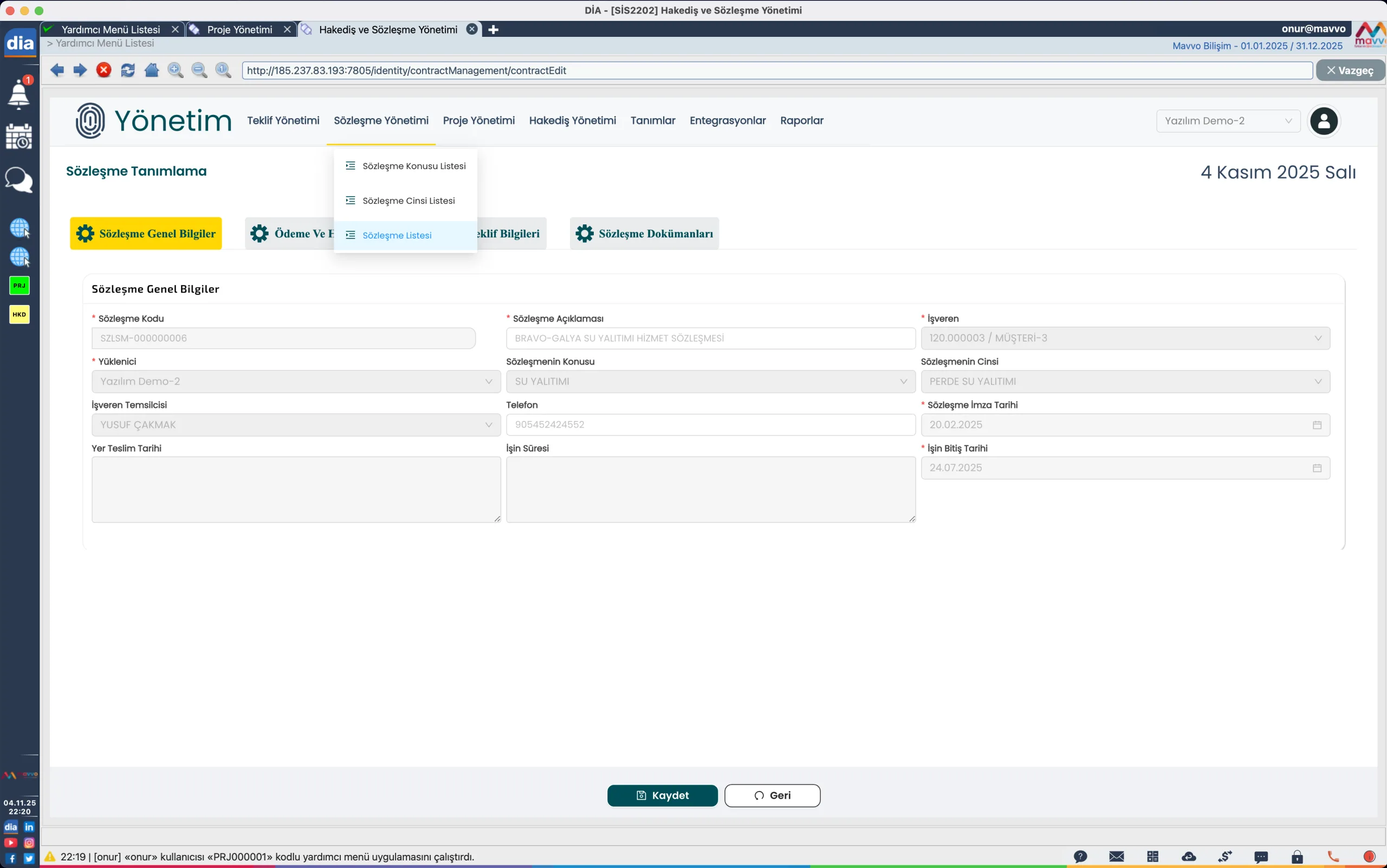Screen dimensions: 1387x868
Task: Open the Sözleşme İmza Tarihi calendar picker
Action: coord(1317,425)
